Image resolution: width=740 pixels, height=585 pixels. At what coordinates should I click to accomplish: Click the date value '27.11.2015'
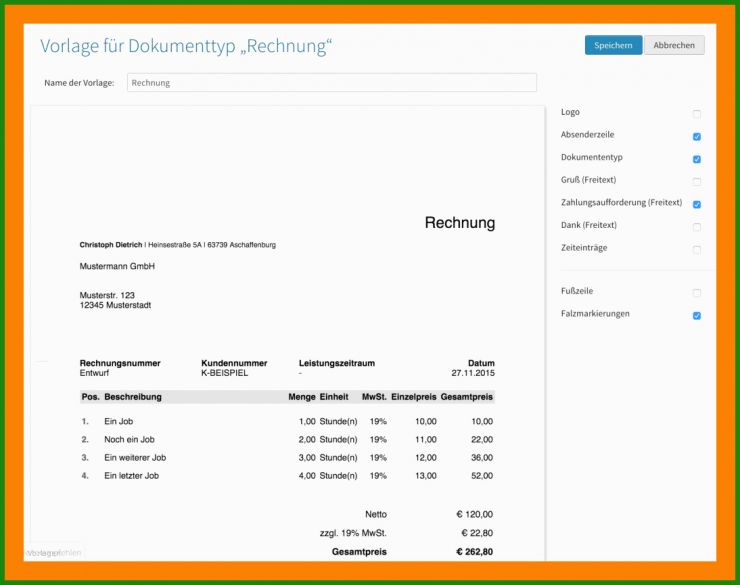(473, 373)
